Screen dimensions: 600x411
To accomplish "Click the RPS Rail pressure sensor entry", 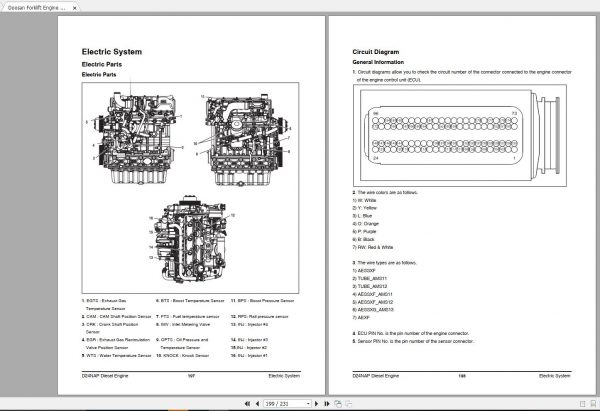I will tap(259, 317).
